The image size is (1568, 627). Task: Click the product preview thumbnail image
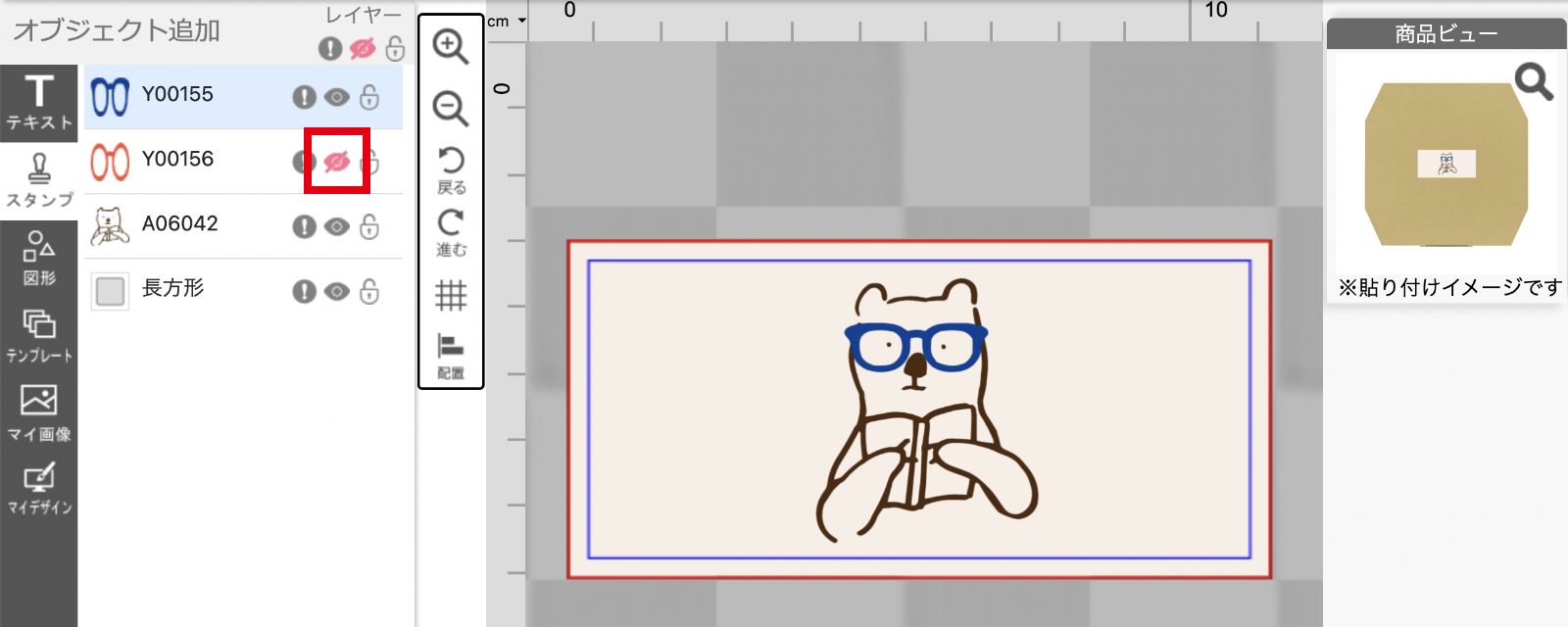pos(1446,165)
